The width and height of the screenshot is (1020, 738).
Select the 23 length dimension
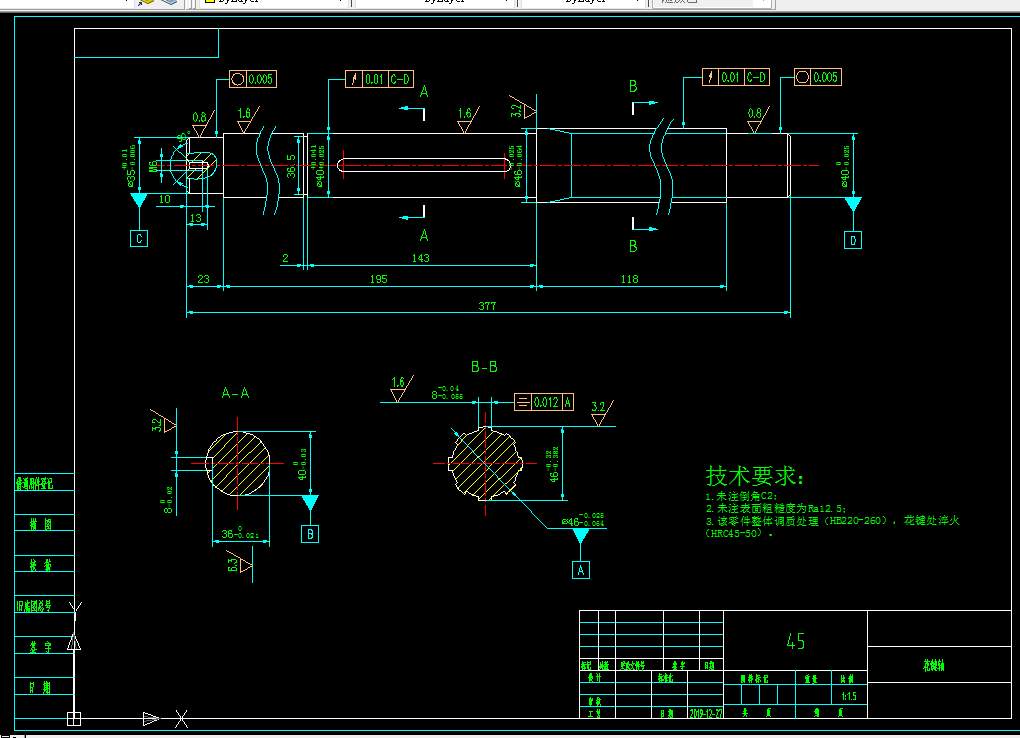[204, 279]
